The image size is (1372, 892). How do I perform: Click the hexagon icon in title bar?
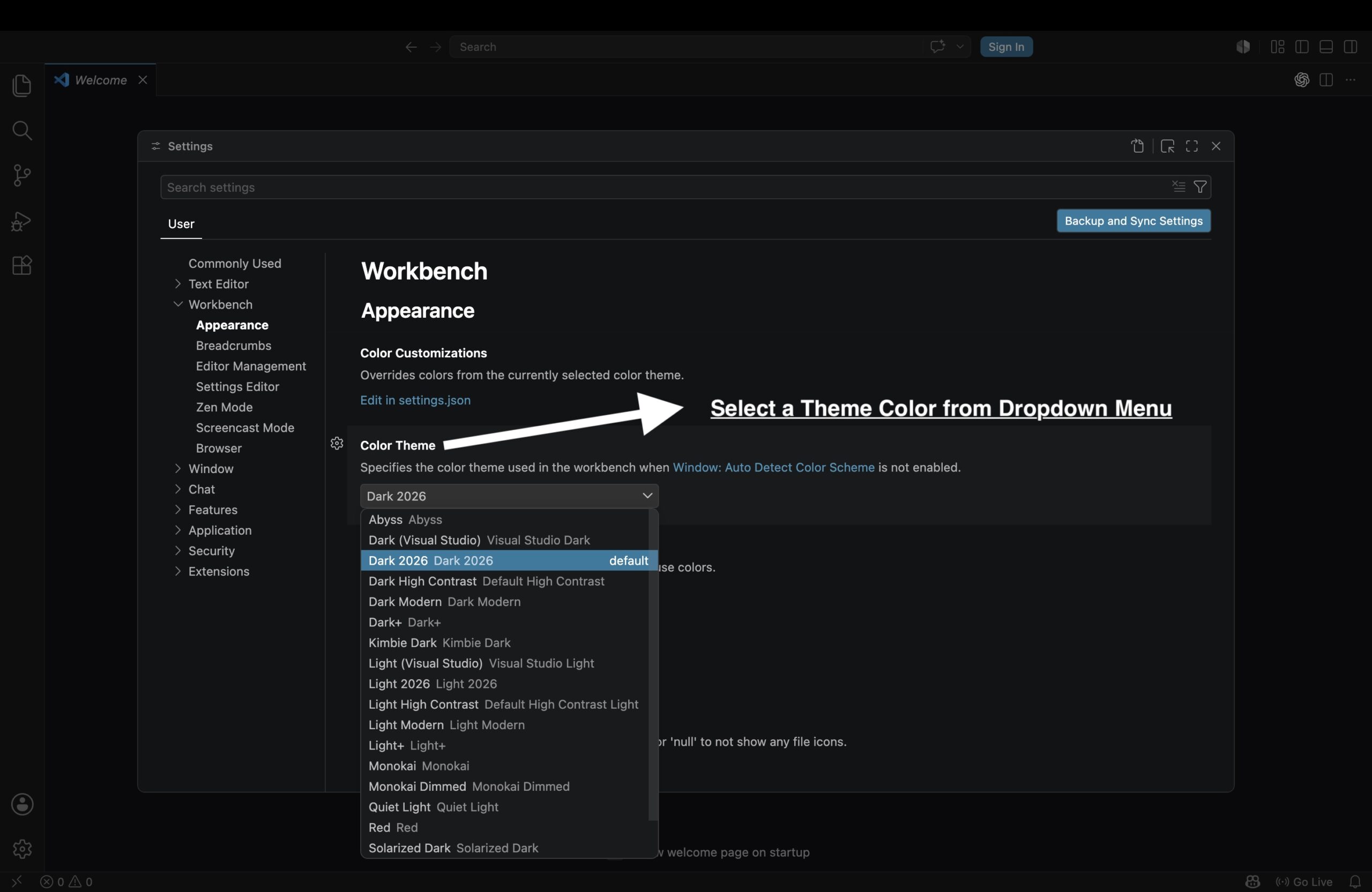pos(1243,47)
